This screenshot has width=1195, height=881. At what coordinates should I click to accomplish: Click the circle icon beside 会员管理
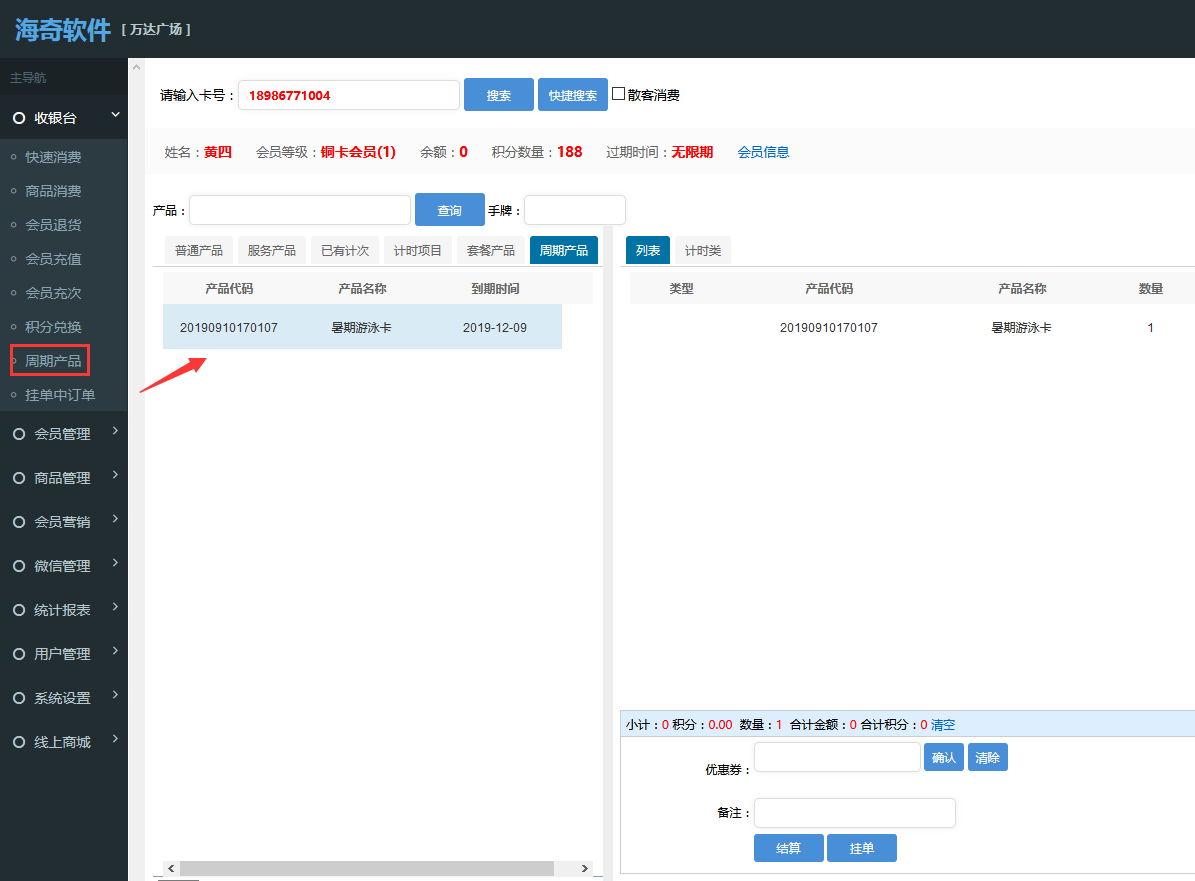[18, 434]
